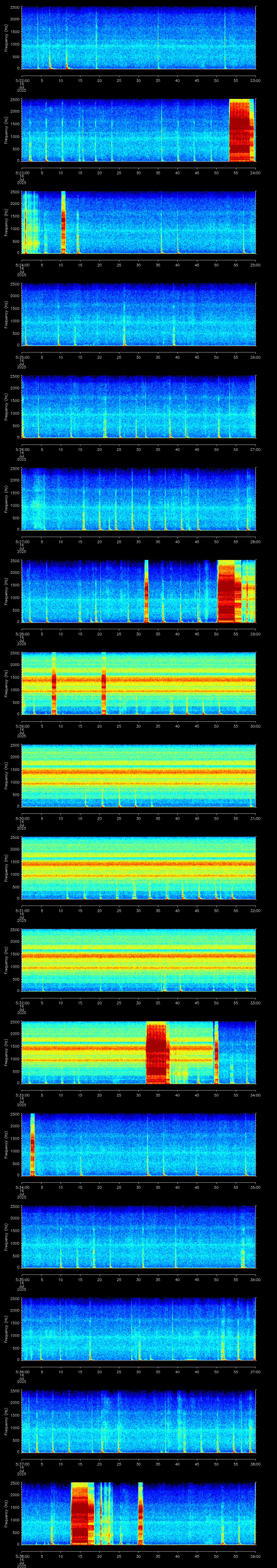The width and height of the screenshot is (277, 1568).
Task: Click the 45 second tick under 5:34 spectrogram
Action: (x=197, y=1187)
